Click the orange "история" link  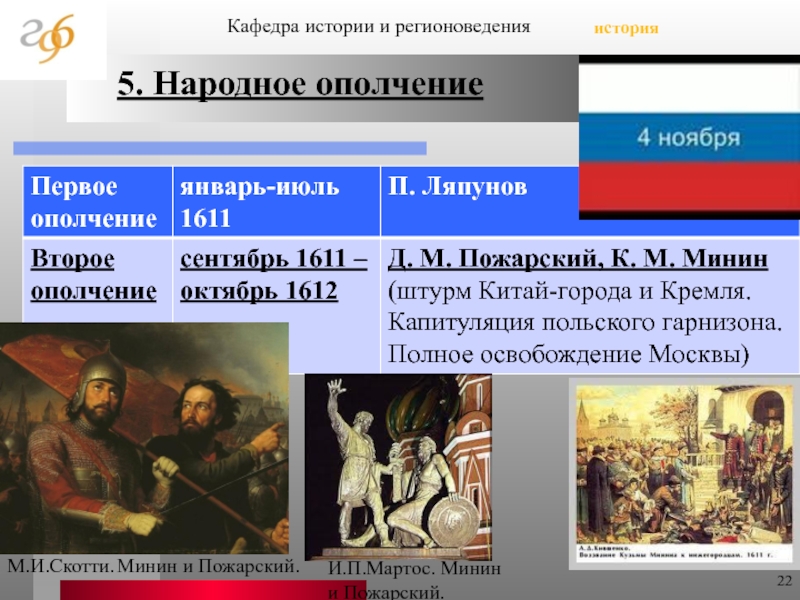[626, 28]
